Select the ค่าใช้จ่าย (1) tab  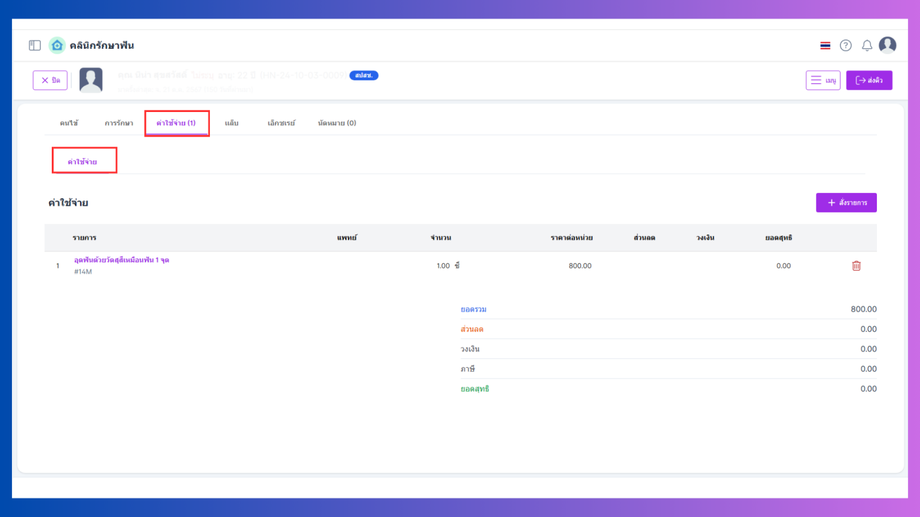pos(176,123)
